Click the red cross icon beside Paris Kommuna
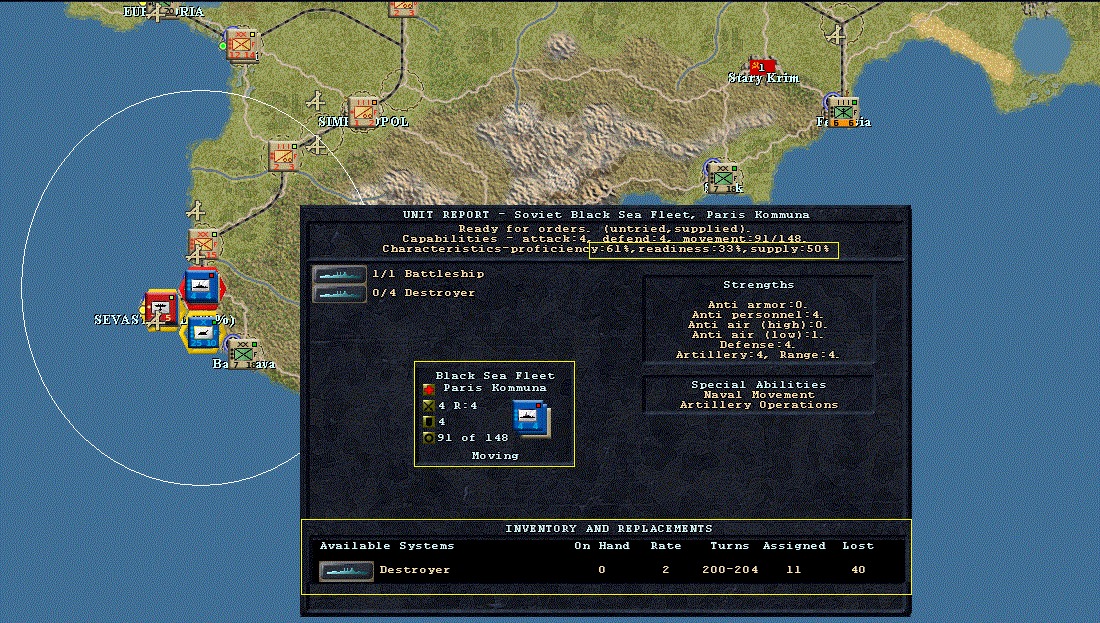Screen dimensions: 1100x623 (429, 389)
